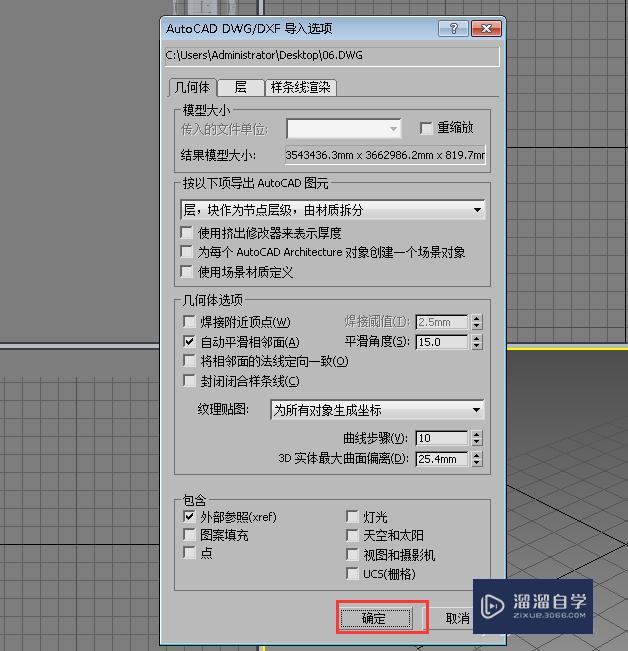Enable 灯光 checkbox
628x651 pixels.
click(x=352, y=516)
